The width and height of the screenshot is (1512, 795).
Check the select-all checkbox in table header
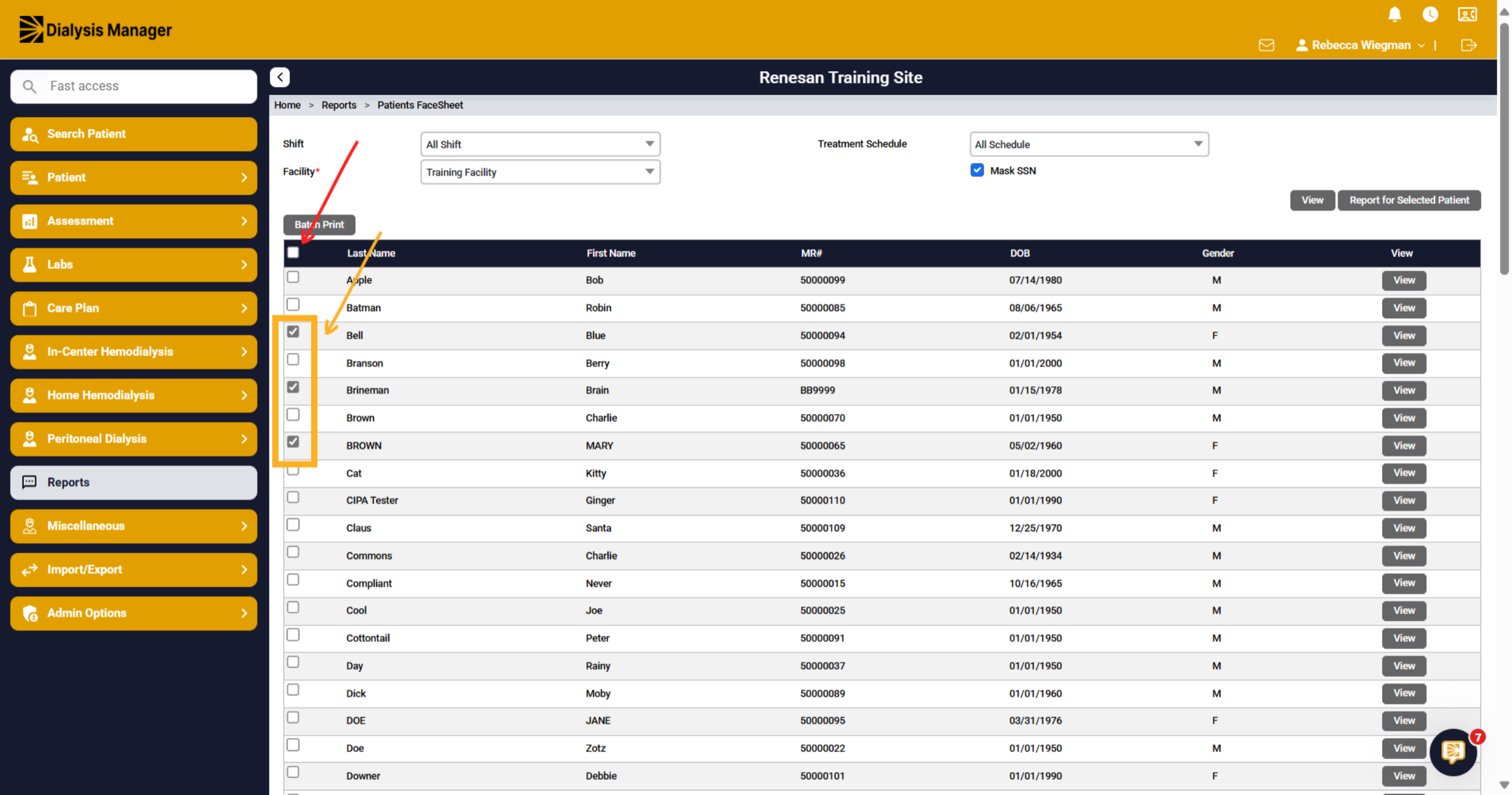coord(293,253)
